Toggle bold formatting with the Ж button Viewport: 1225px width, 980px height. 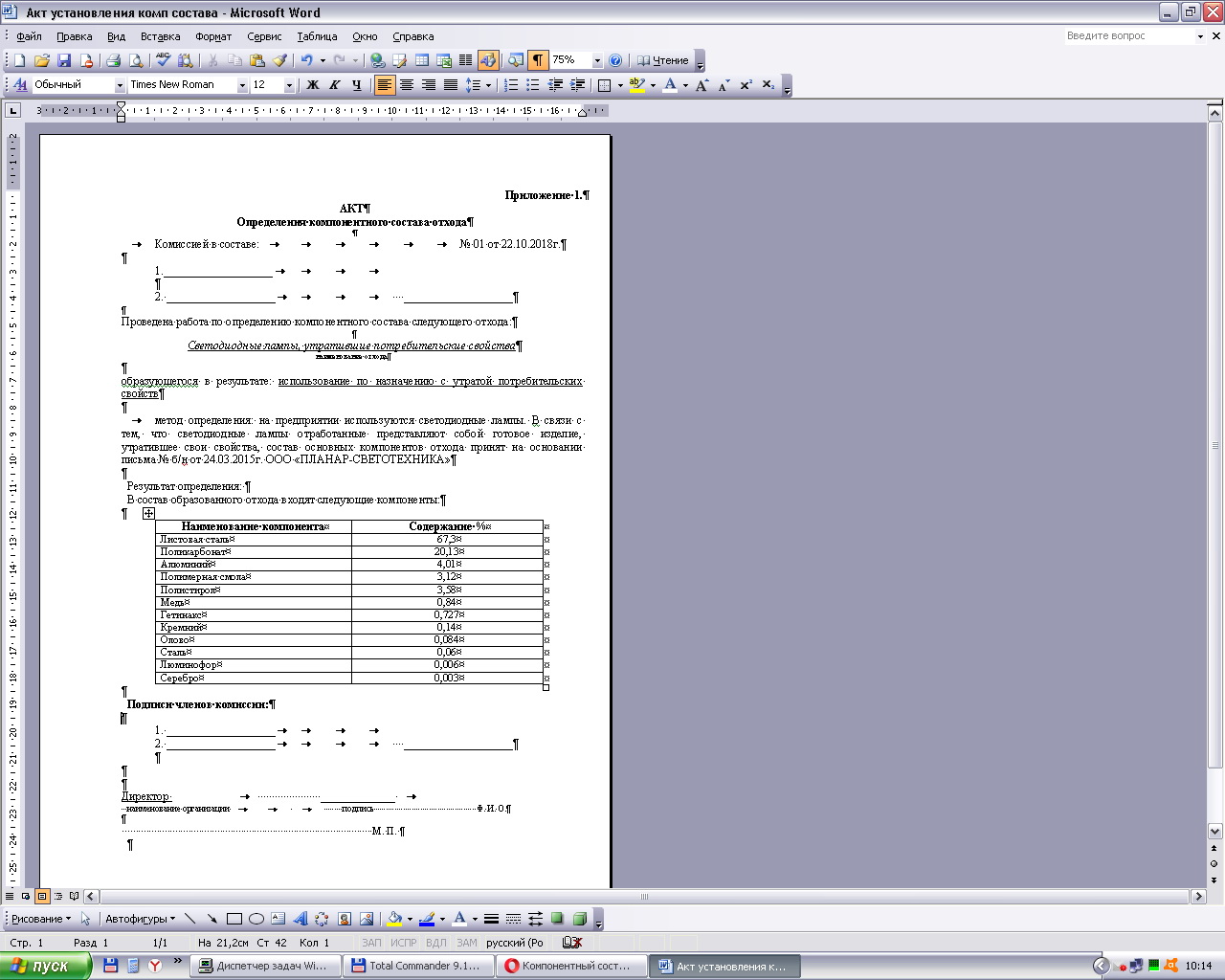click(312, 85)
